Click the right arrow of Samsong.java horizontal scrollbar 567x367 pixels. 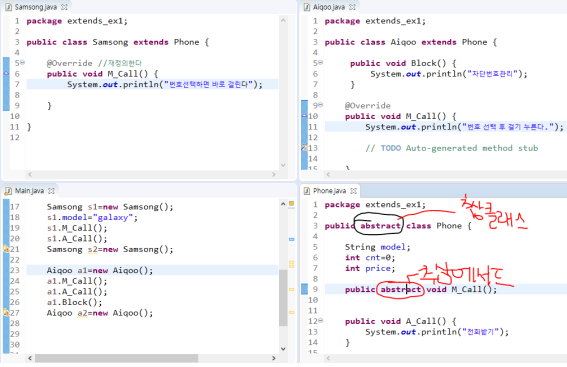pyautogui.click(x=274, y=174)
